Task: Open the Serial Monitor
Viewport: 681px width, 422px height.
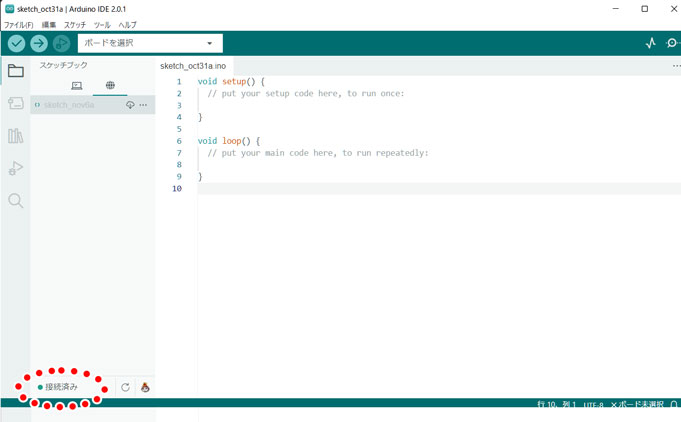Action: coord(672,43)
